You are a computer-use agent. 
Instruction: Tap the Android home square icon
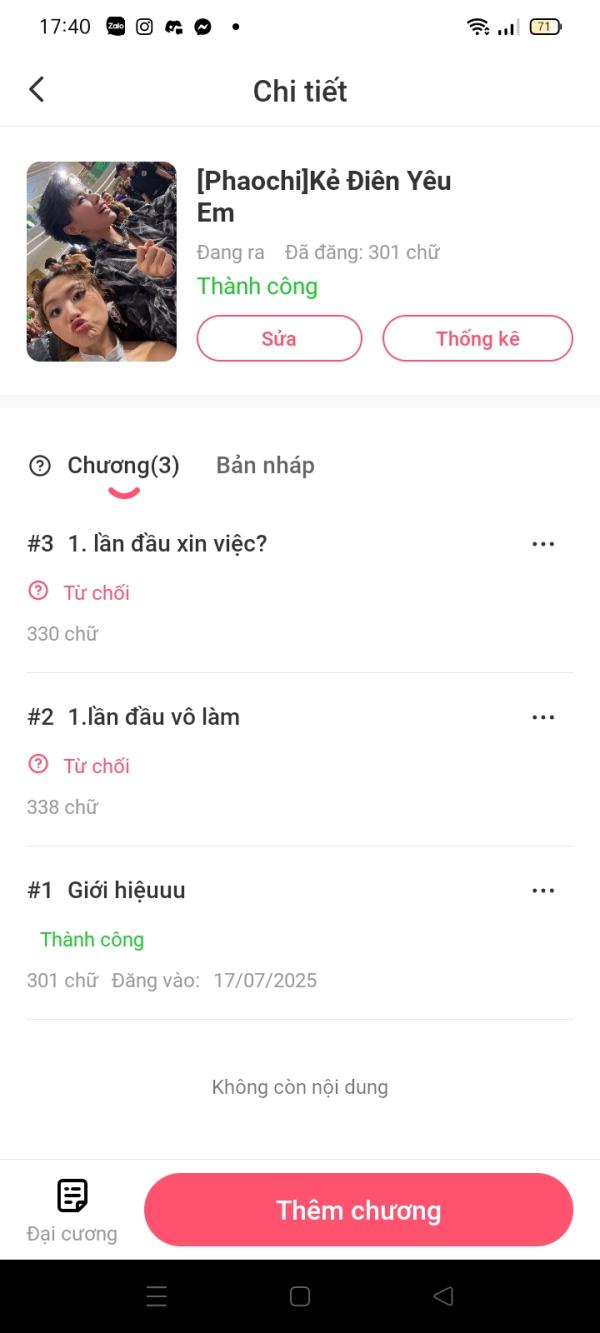300,1296
